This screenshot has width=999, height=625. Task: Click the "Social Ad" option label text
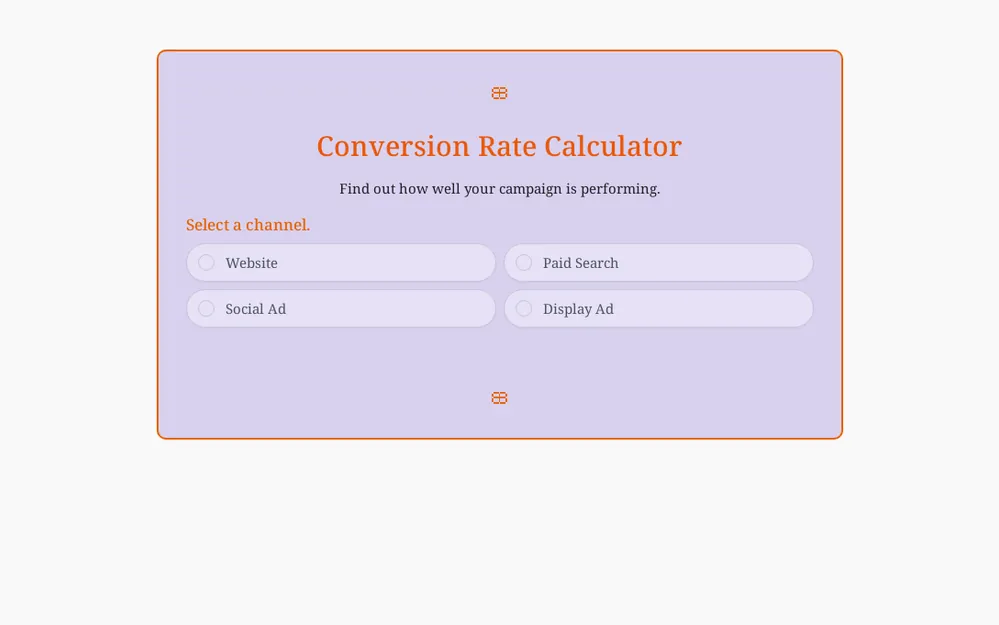(255, 309)
